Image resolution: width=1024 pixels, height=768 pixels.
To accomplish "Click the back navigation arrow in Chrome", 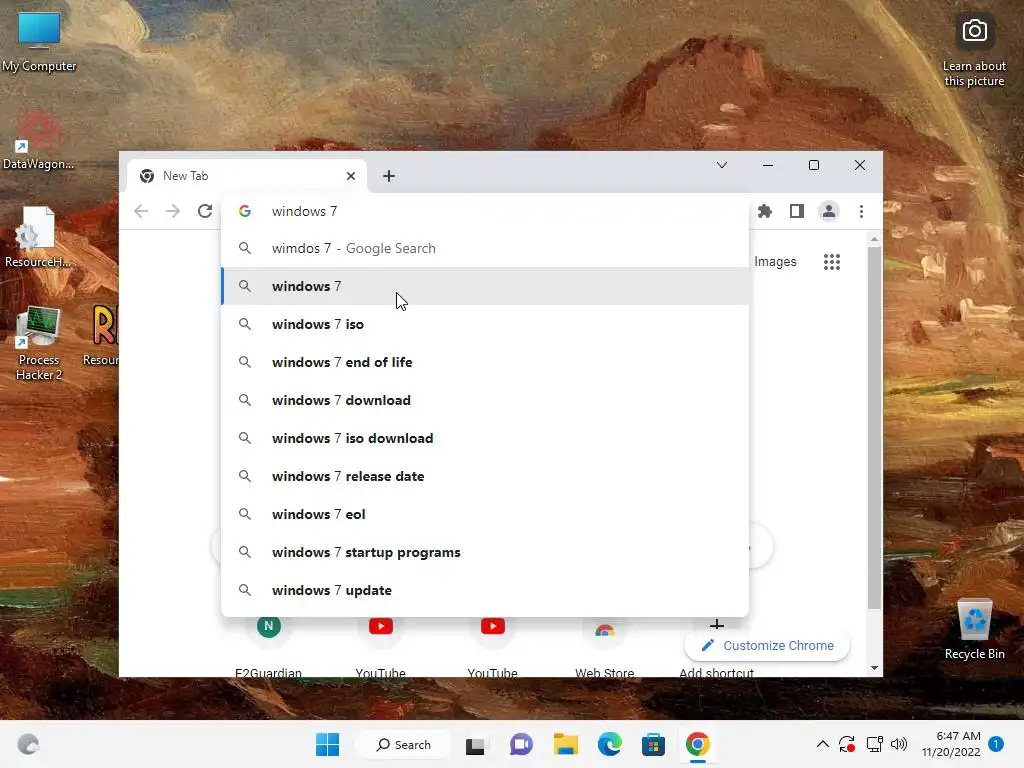I will pyautogui.click(x=141, y=211).
